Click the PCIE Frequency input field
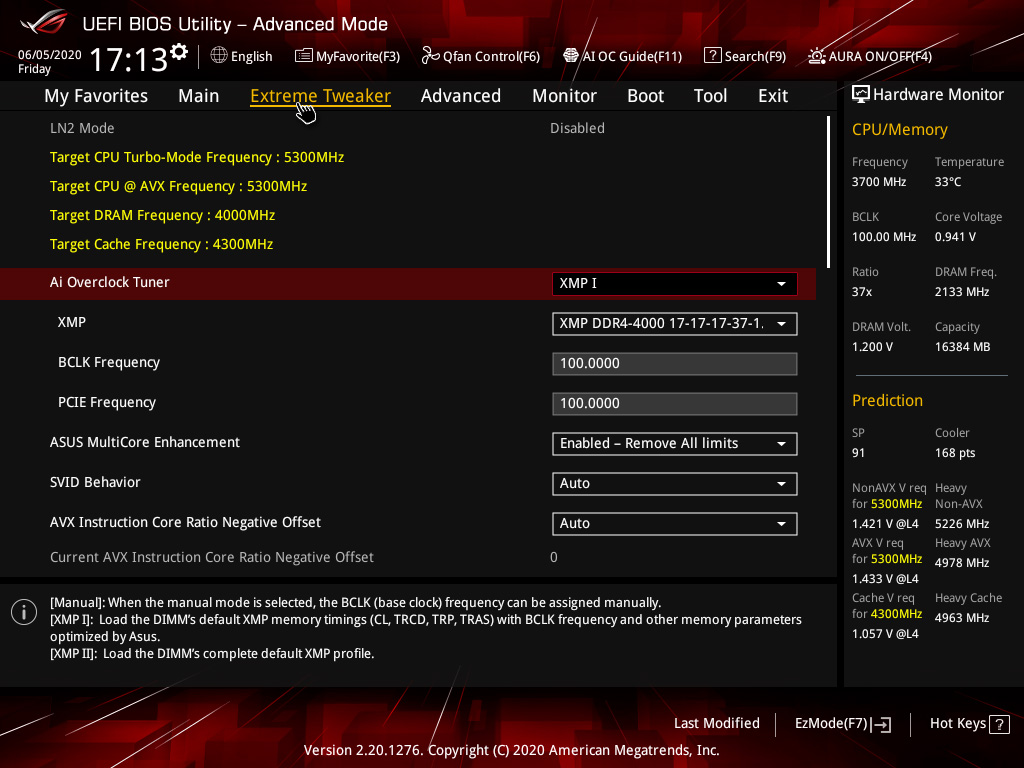This screenshot has height=768, width=1024. pos(675,404)
